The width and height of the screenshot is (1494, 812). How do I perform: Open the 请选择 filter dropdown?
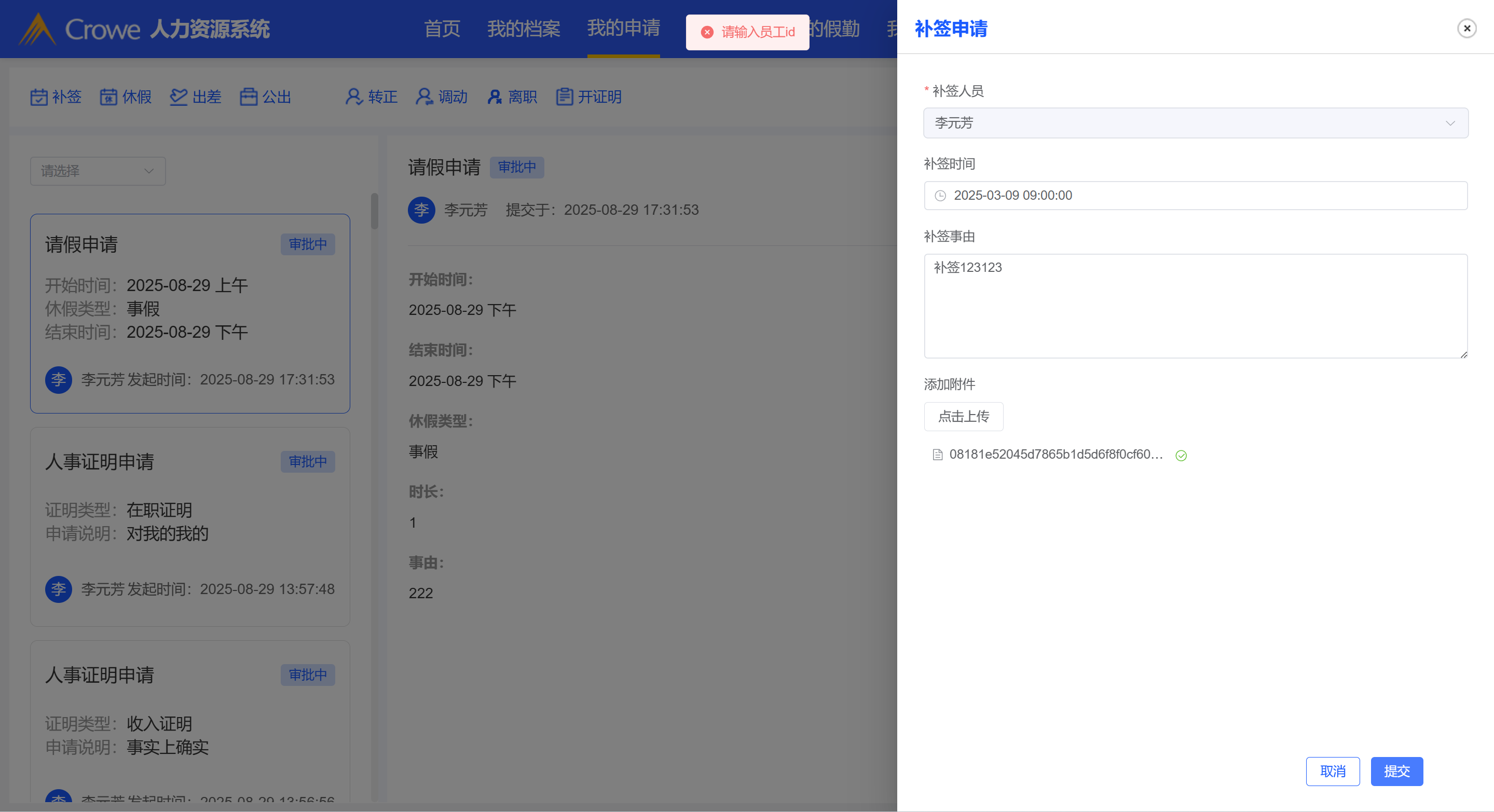(x=98, y=171)
